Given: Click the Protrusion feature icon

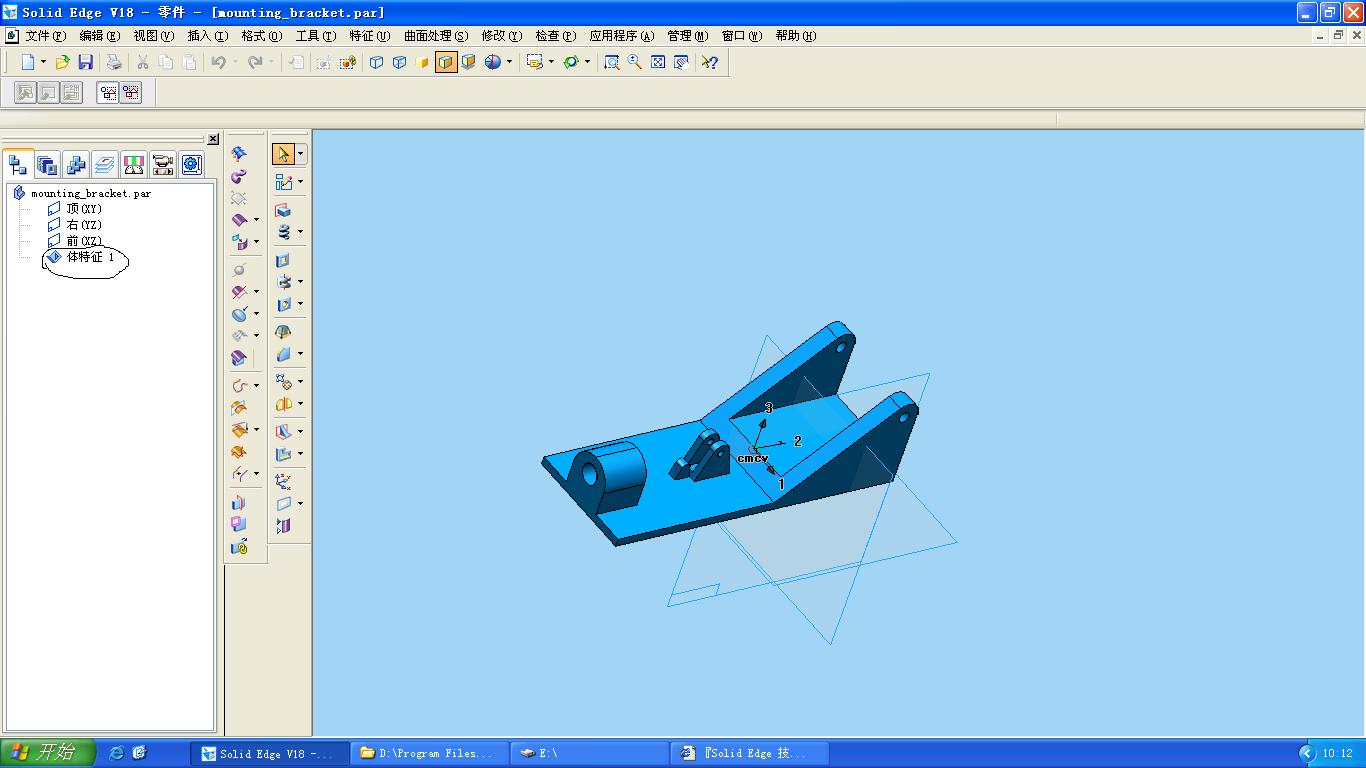Looking at the screenshot, I should click(x=283, y=210).
